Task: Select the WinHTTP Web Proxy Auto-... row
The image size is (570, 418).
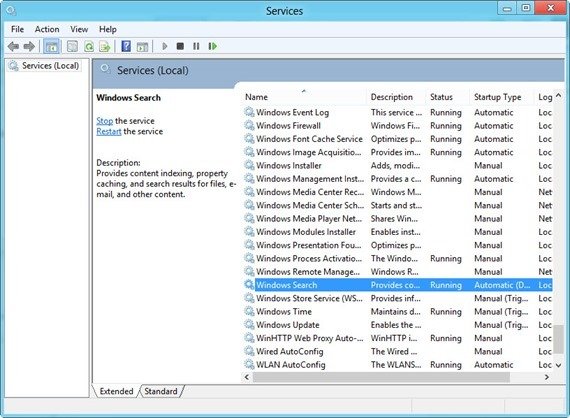Action: tap(398, 338)
